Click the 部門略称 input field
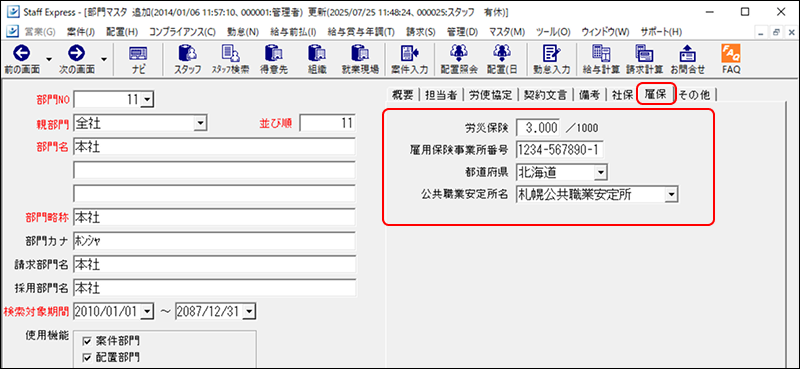Image resolution: width=800 pixels, height=369 pixels. pyautogui.click(x=214, y=217)
